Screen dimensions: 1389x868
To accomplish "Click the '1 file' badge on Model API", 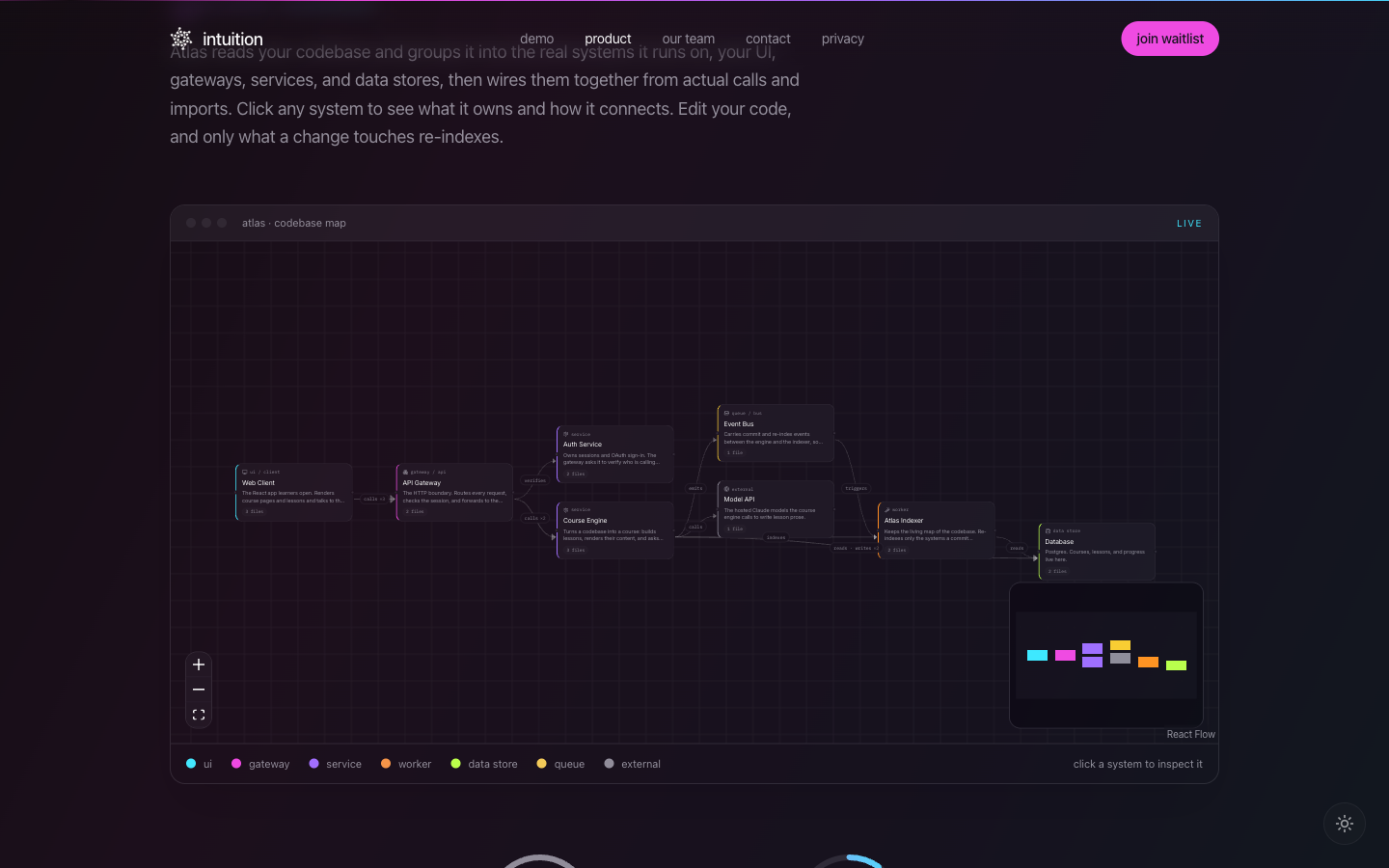I will (735, 529).
